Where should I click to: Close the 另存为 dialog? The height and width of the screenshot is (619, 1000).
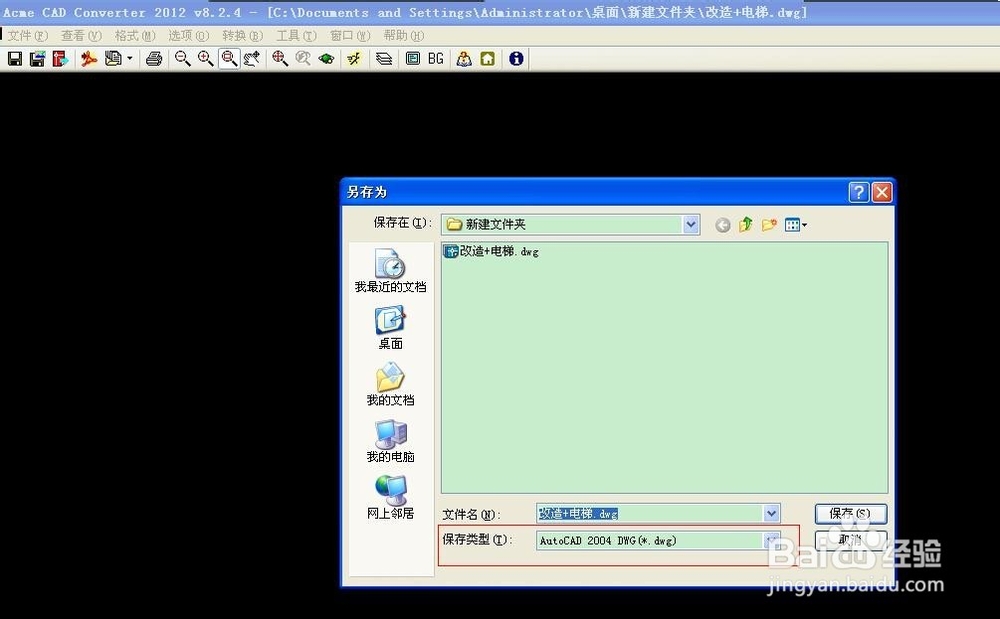(x=882, y=192)
